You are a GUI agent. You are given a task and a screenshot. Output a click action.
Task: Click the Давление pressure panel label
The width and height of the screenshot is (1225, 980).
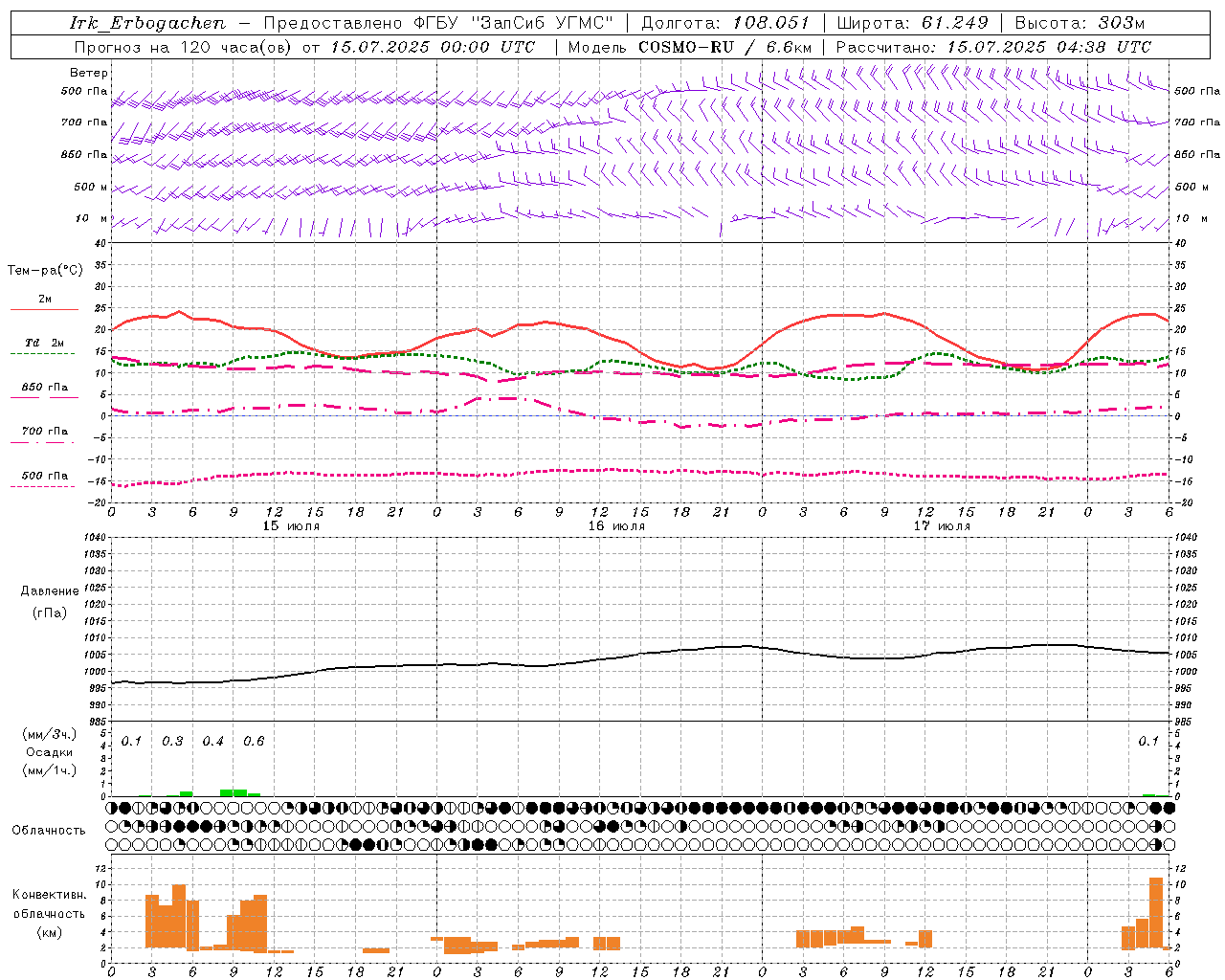click(x=49, y=591)
